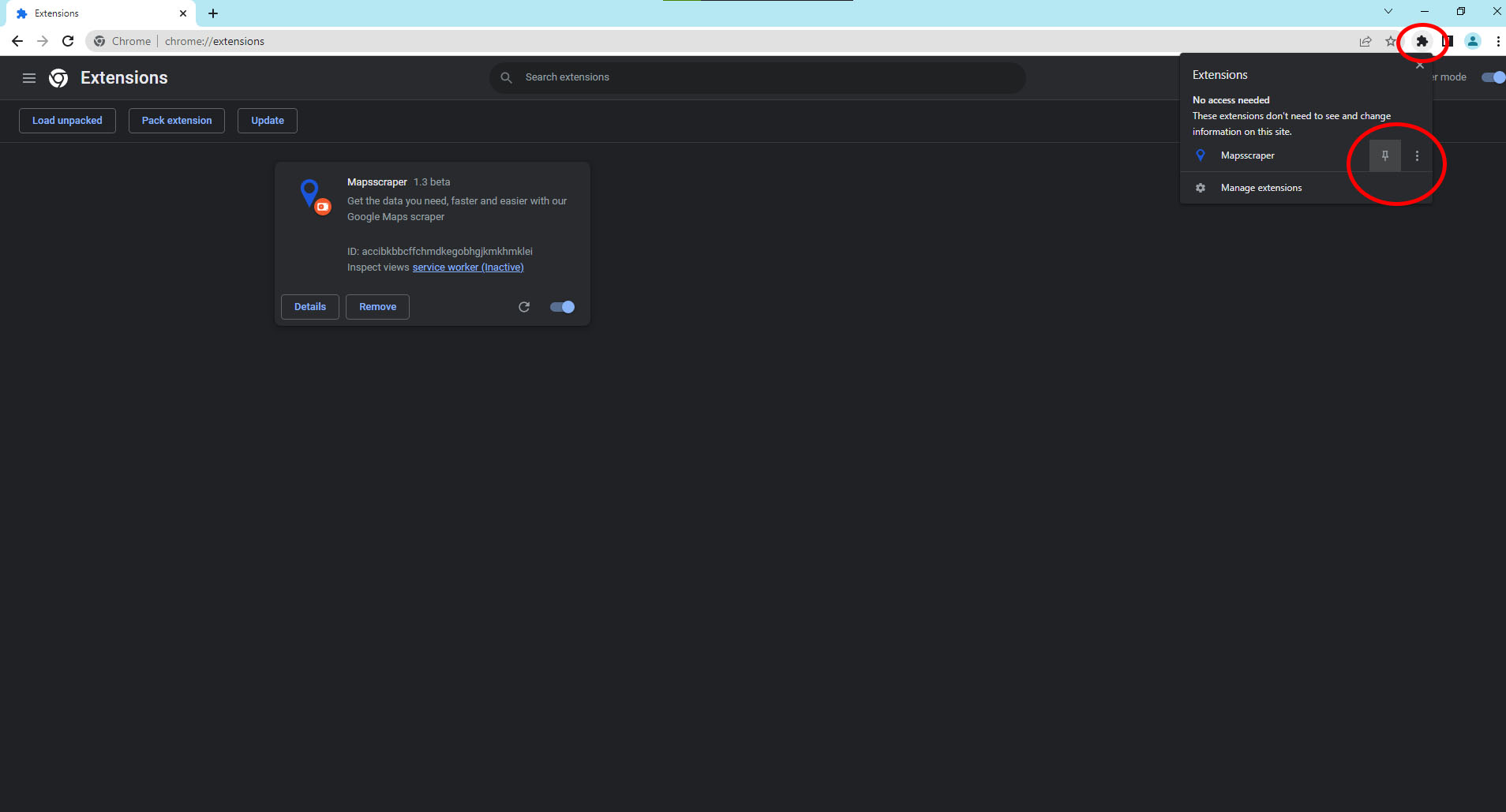Click the Chrome site info chip
1506x812 pixels.
122,41
